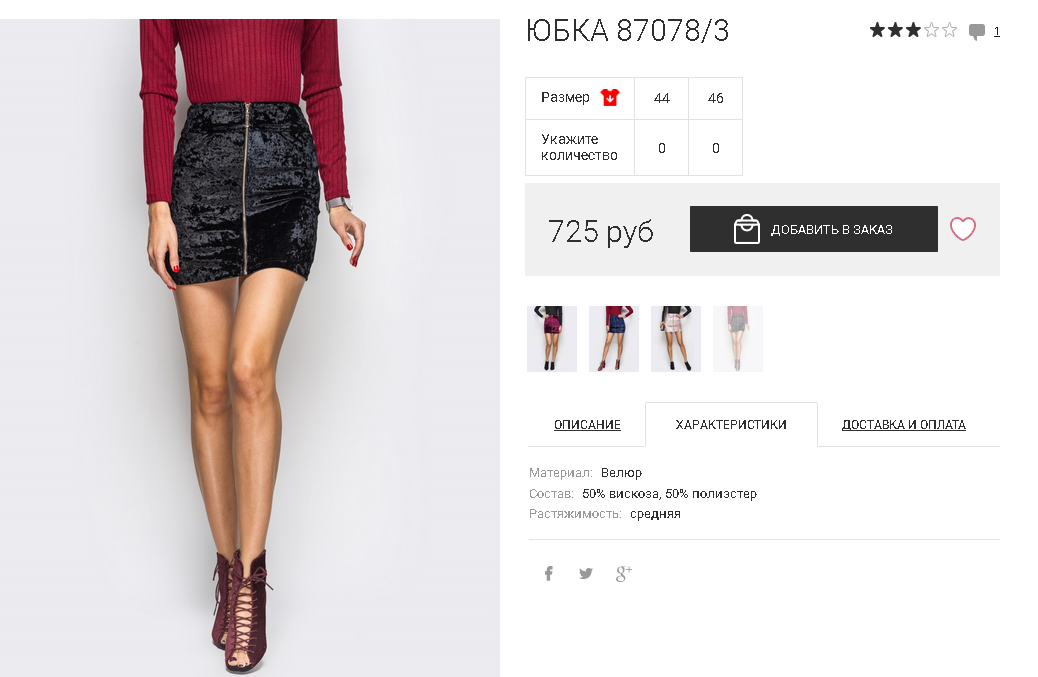This screenshot has height=677, width=1038.
Task: Share the product on Facebook
Action: pyautogui.click(x=549, y=573)
